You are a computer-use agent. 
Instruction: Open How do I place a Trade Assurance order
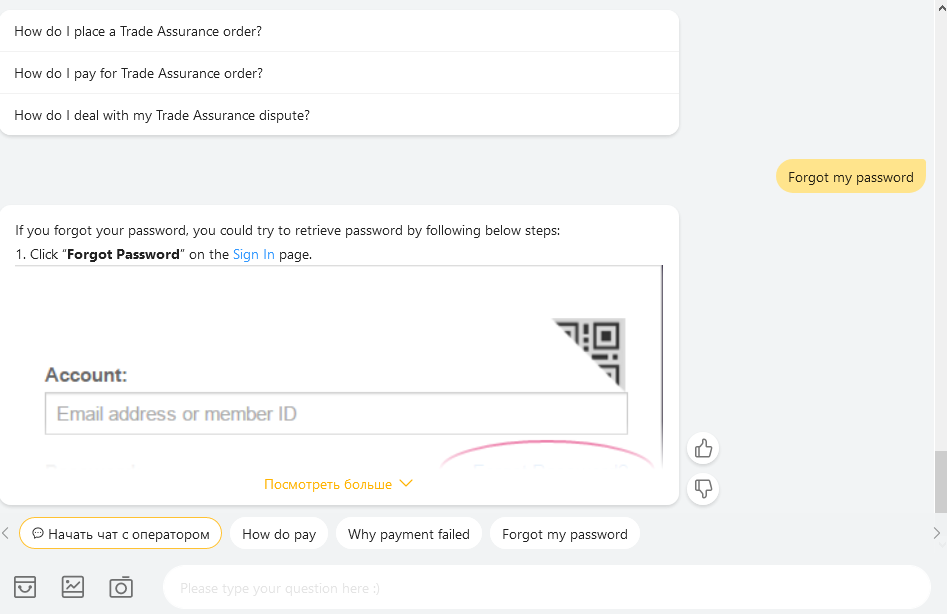[339, 31]
